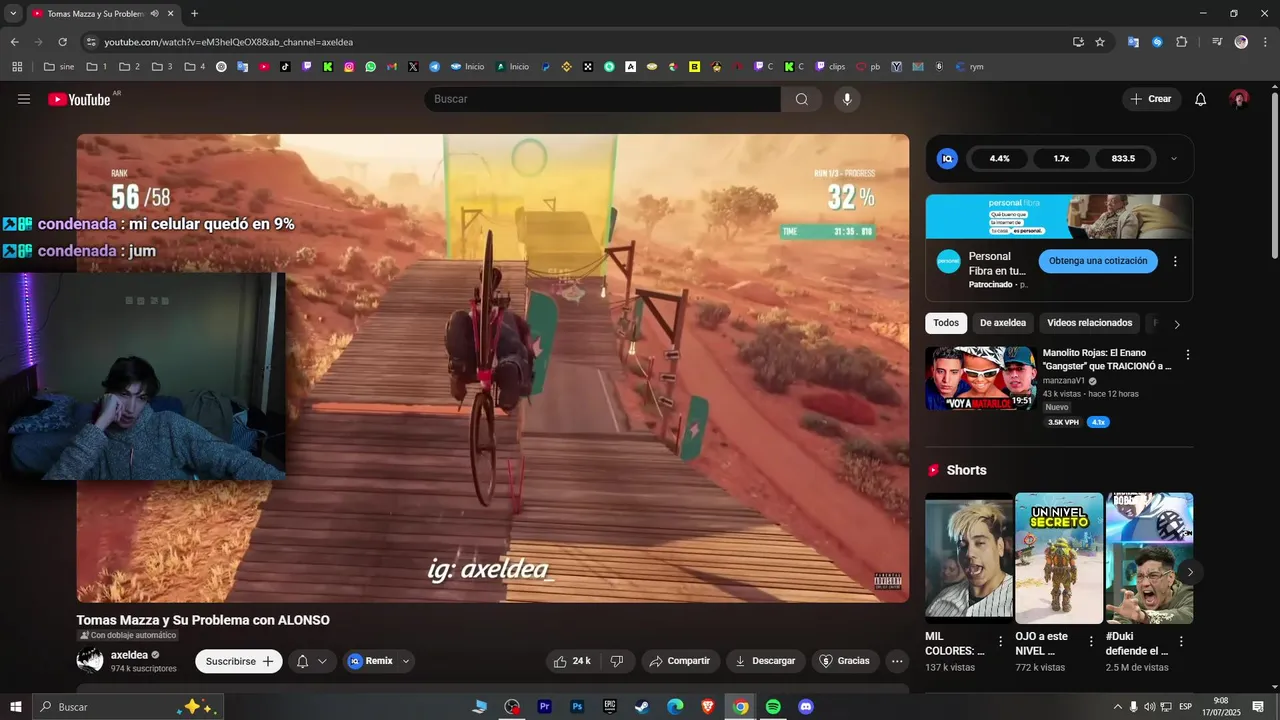Click the Compartir share button
The width and height of the screenshot is (1280, 720).
[x=680, y=661]
